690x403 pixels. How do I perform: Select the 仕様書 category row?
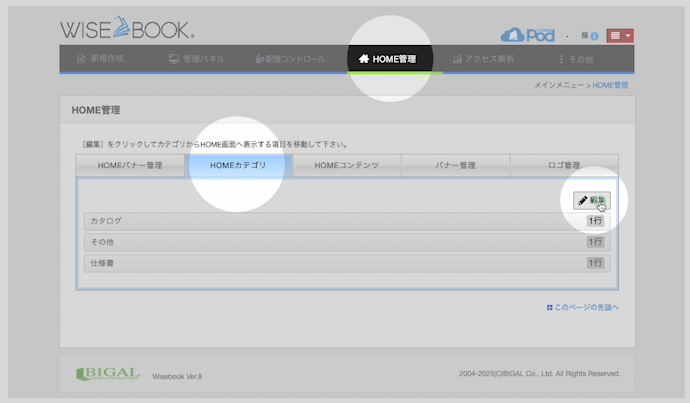point(347,263)
